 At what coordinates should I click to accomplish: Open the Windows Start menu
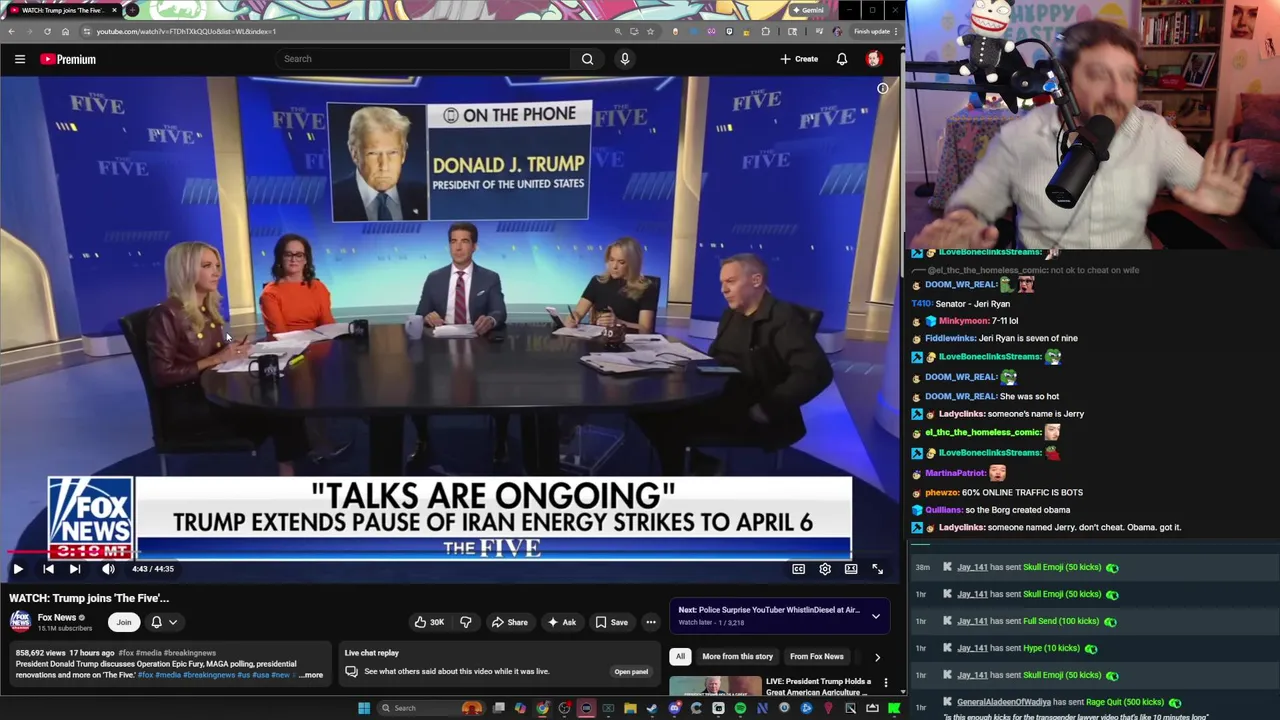364,708
